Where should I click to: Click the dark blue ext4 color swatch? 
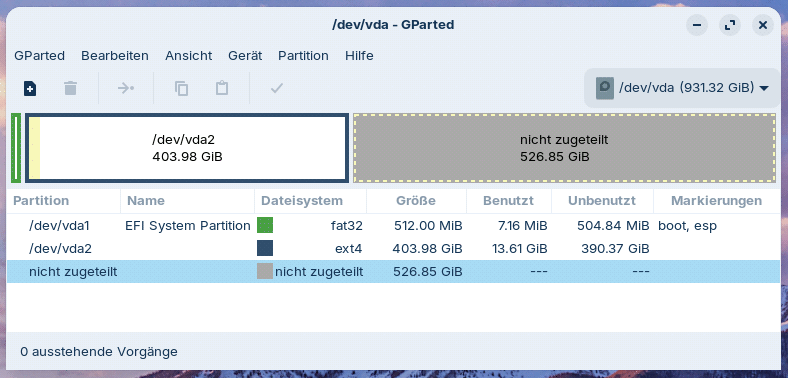(265, 248)
